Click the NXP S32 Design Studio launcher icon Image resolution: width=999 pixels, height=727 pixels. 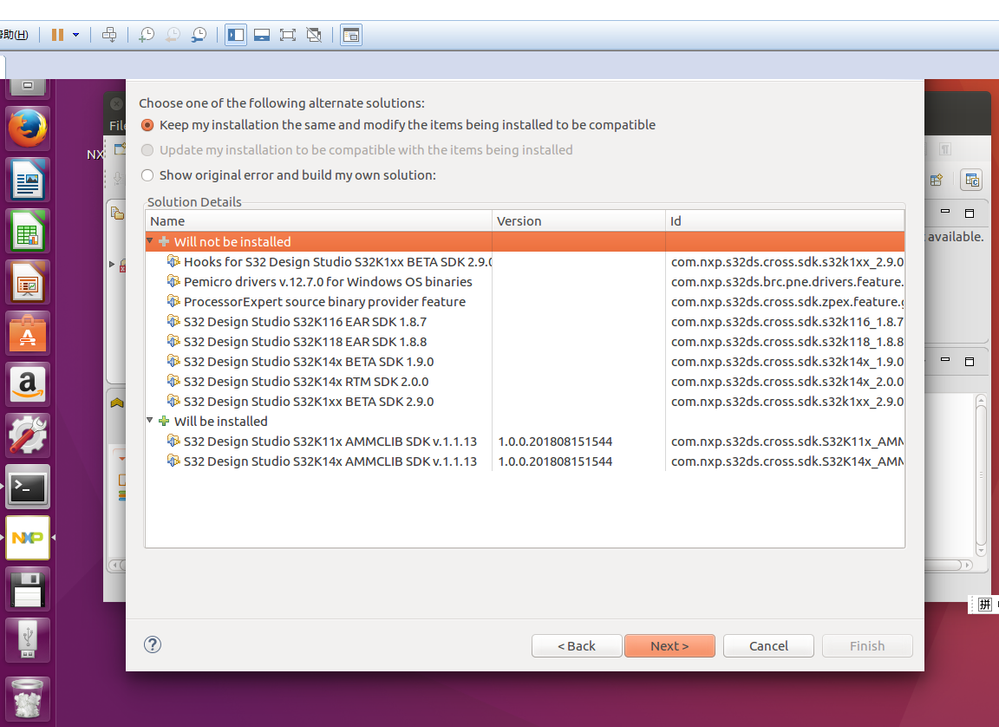(27, 538)
